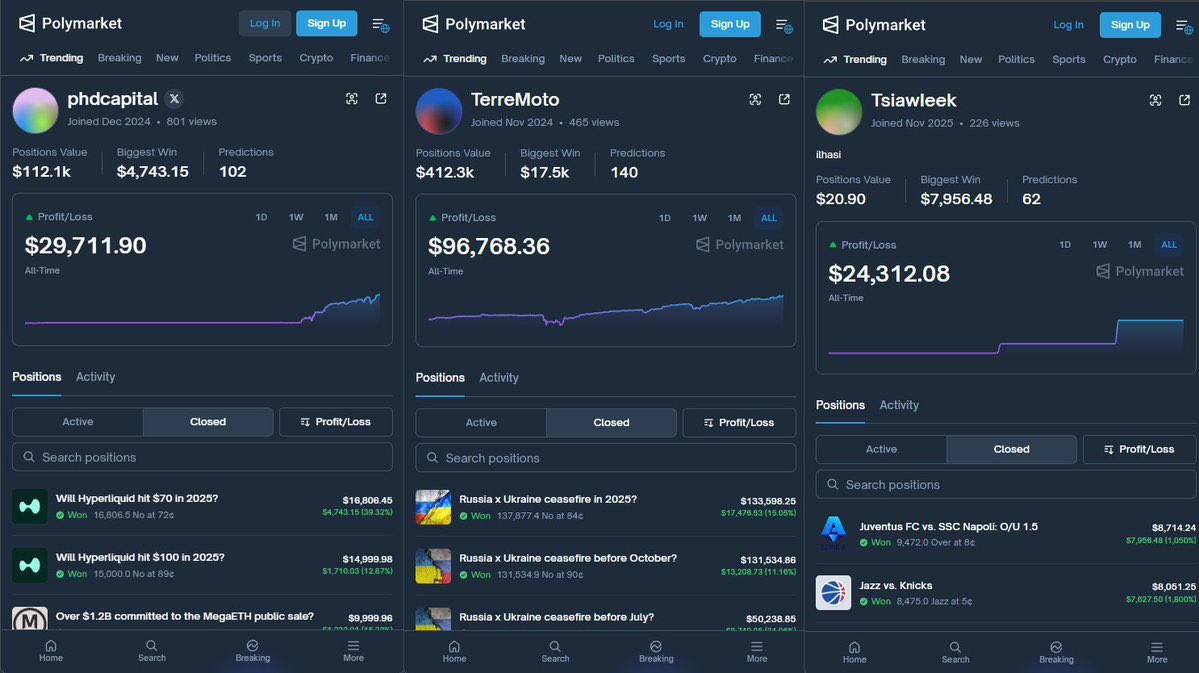This screenshot has height=673, width=1199.
Task: Click the phdcapital profile avatar
Action: pos(35,110)
